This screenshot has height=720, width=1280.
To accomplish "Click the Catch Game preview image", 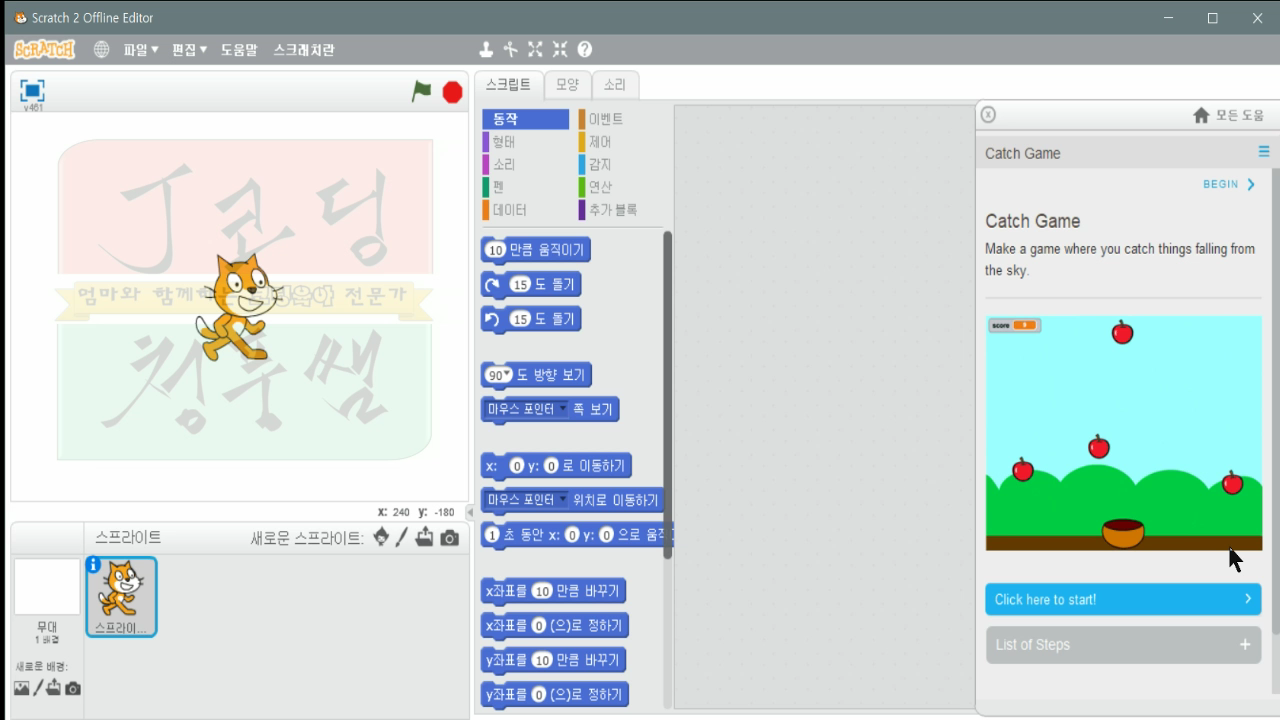I will (x=1124, y=433).
